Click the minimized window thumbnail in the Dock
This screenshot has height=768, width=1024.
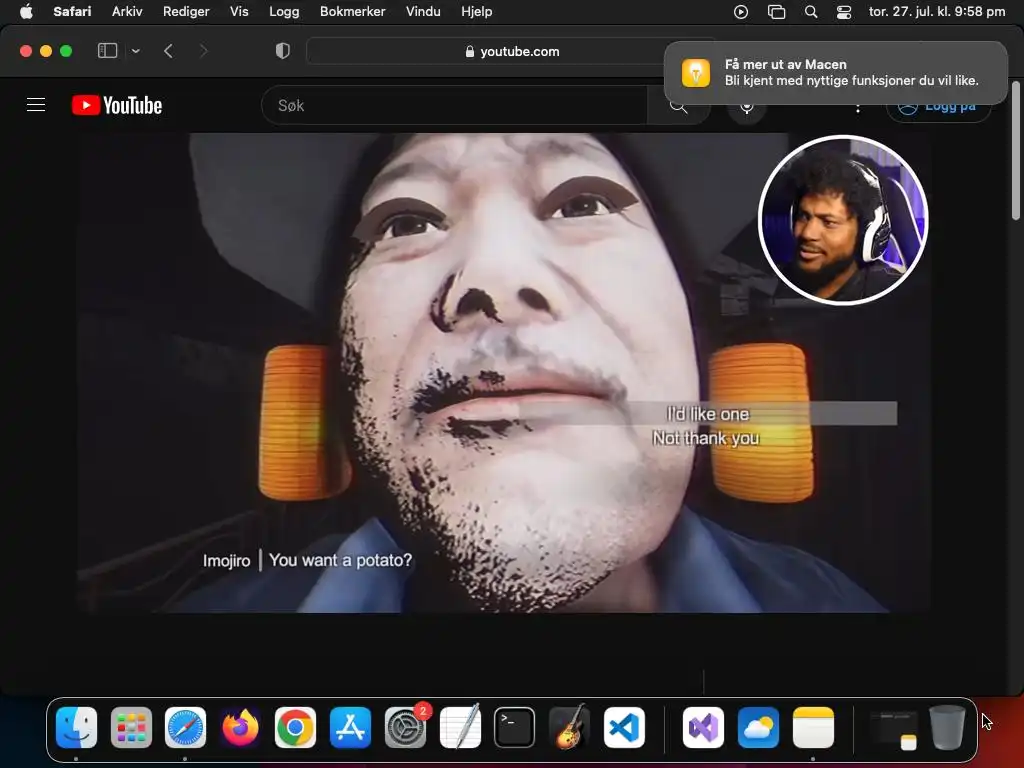tap(893, 728)
